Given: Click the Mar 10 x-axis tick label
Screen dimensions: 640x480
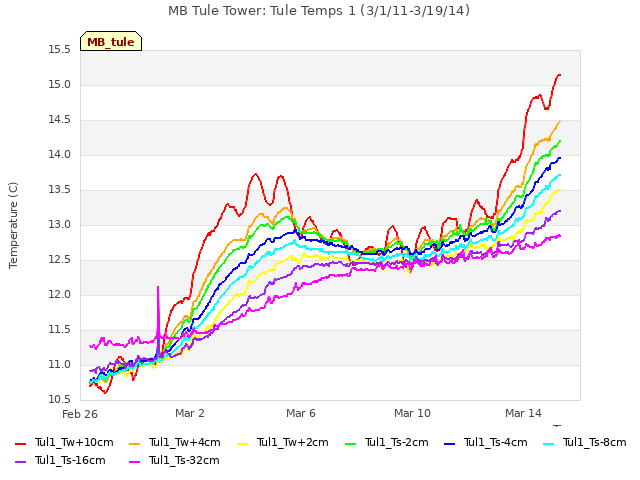Looking at the screenshot, I should [412, 413].
